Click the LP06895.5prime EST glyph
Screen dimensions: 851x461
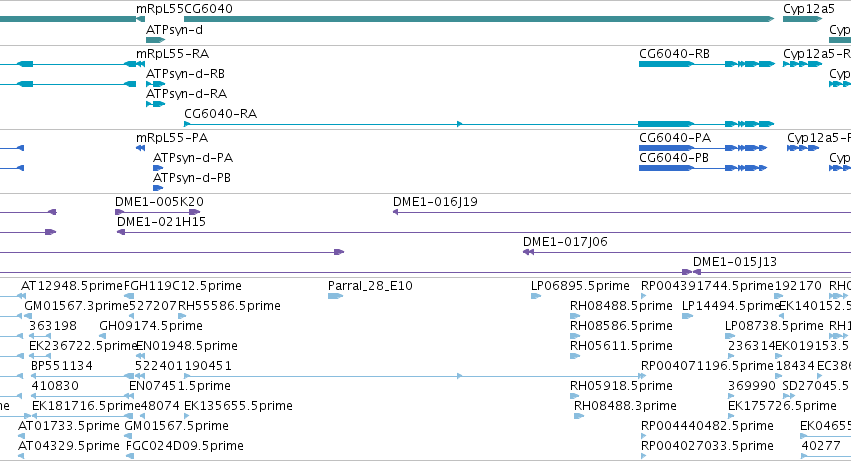click(x=536, y=296)
